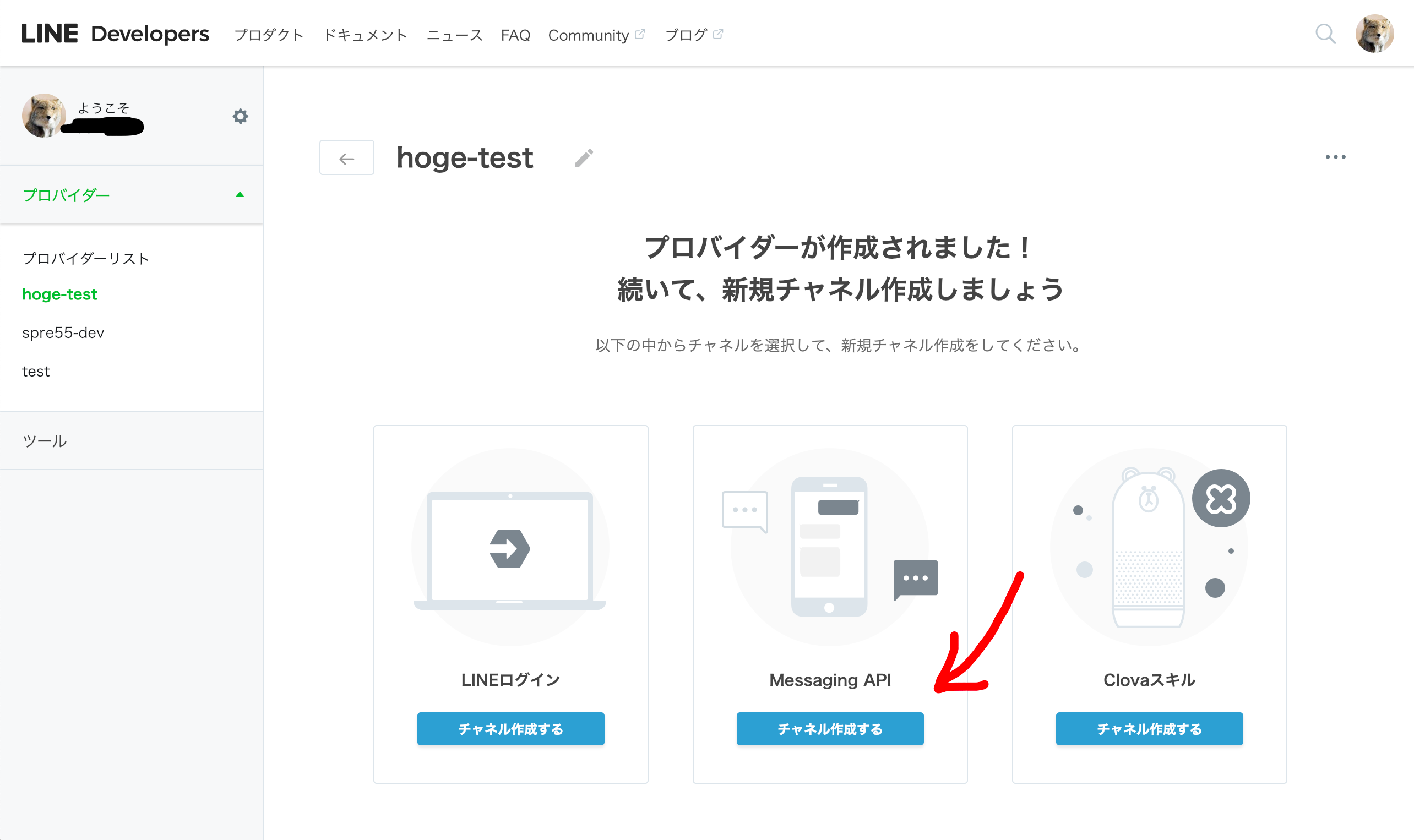Select FAQ in the top navigation

(515, 35)
